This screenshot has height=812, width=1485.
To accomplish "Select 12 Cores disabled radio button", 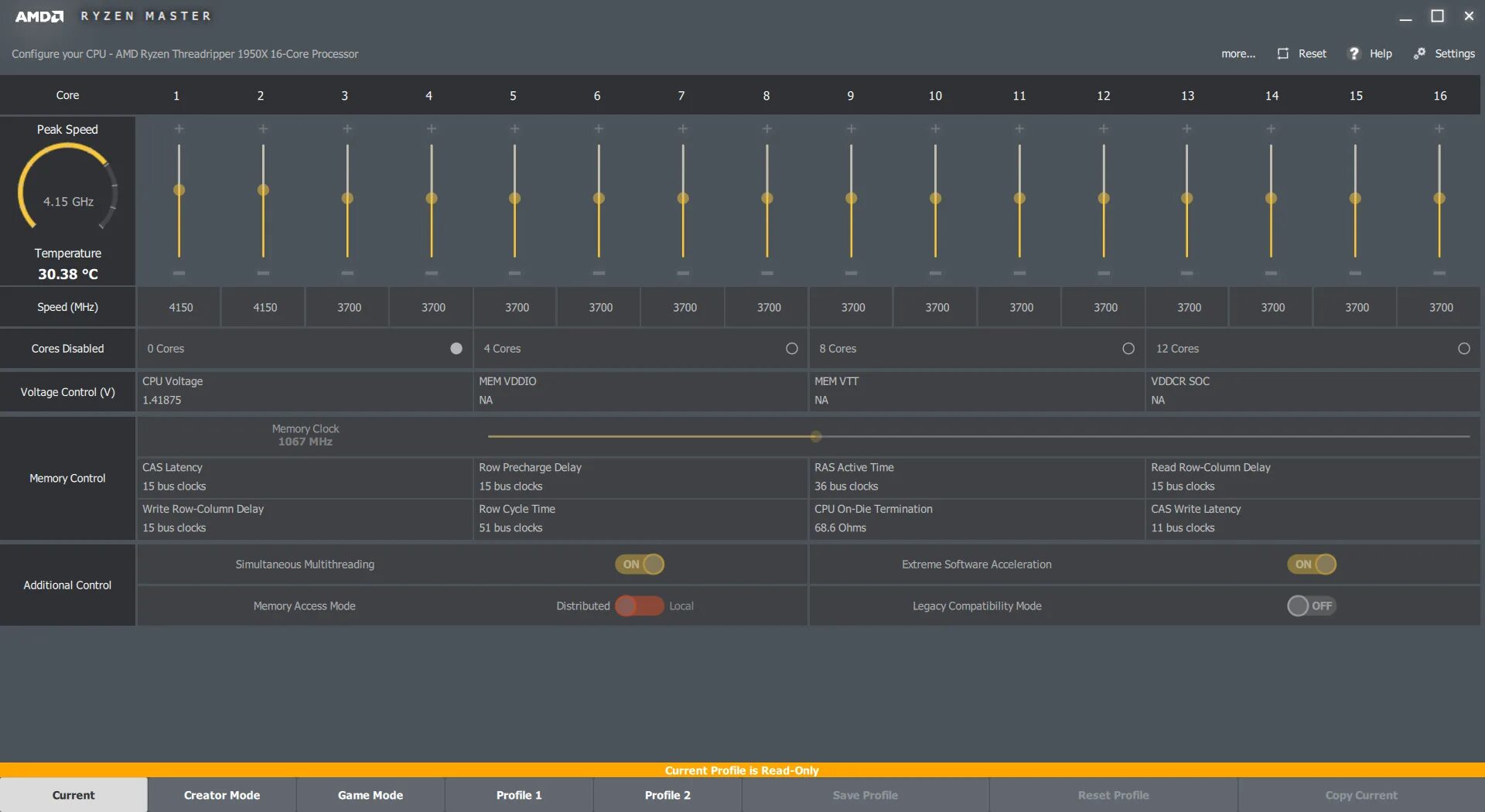I will pyautogui.click(x=1464, y=349).
